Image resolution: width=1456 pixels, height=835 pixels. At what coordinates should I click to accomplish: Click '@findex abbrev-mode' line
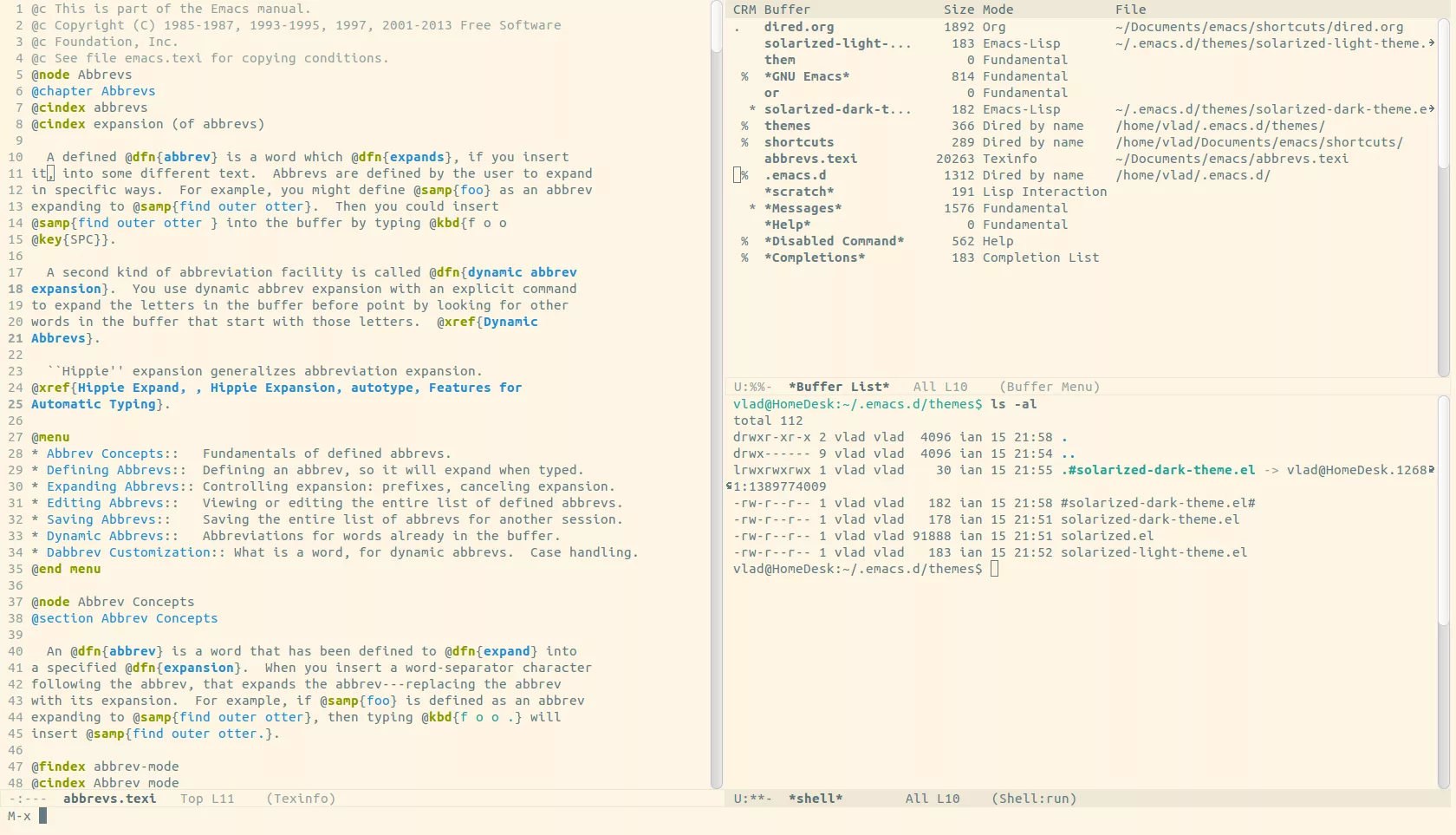coord(105,767)
